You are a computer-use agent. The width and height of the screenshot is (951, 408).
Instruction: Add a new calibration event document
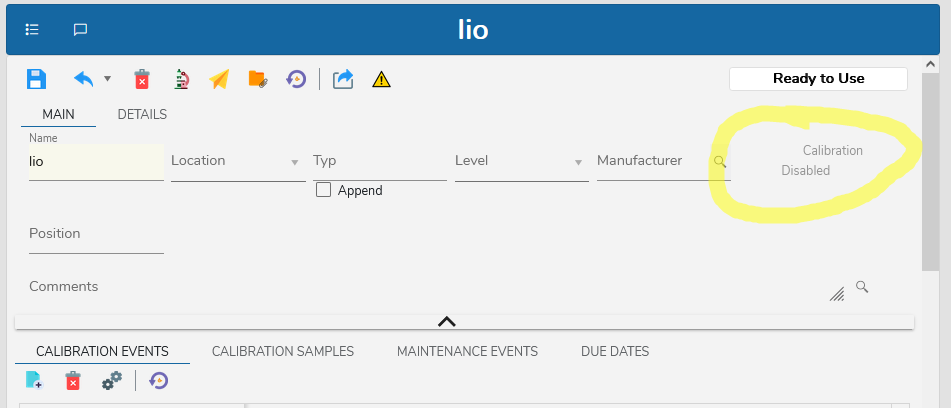[x=34, y=380]
